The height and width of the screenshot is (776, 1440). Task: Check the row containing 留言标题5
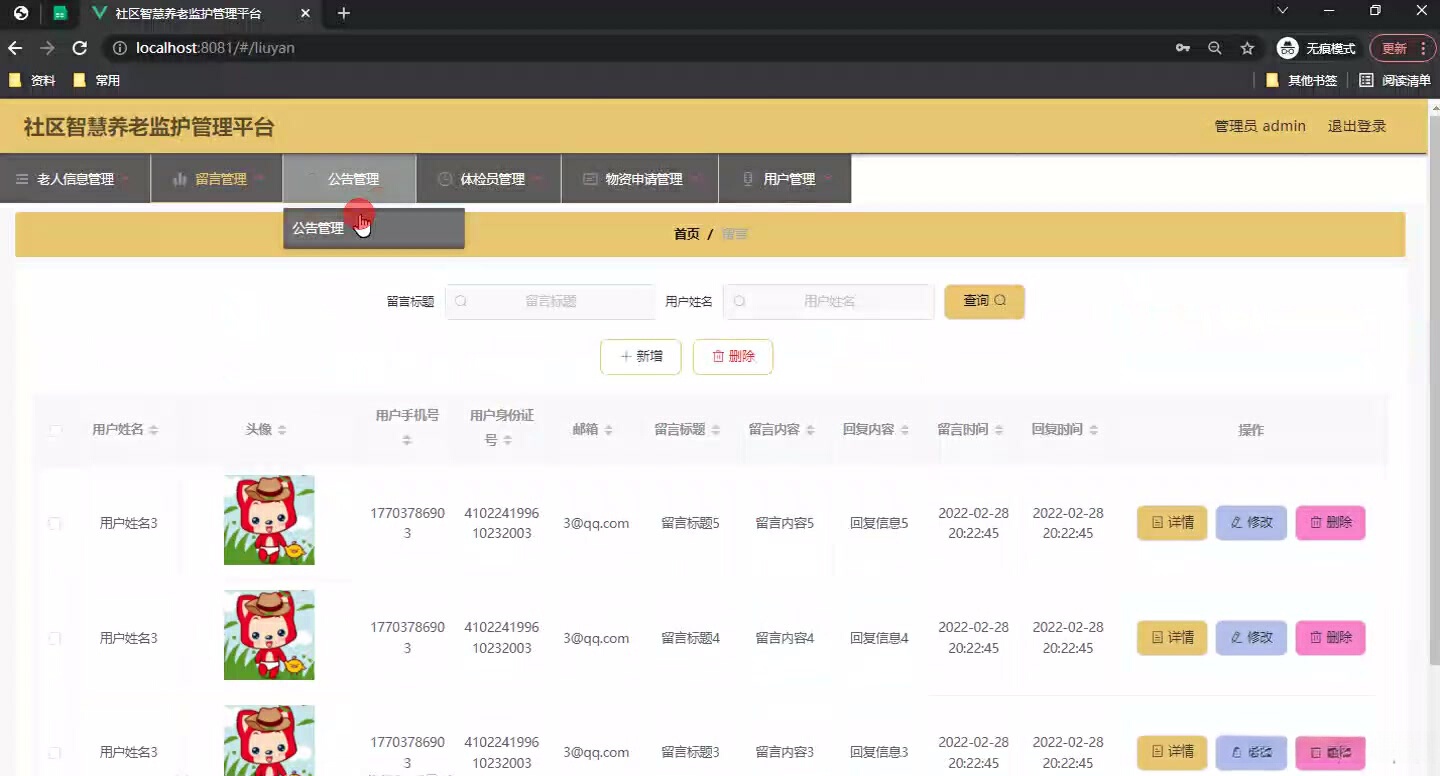click(x=55, y=523)
